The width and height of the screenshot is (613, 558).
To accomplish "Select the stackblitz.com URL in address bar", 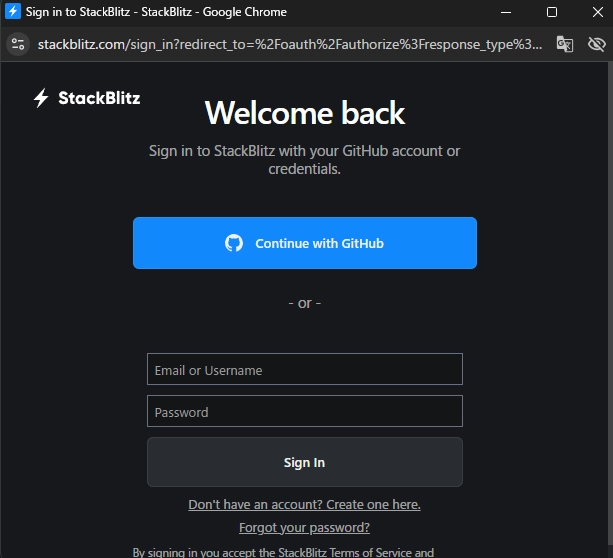I will [290, 44].
